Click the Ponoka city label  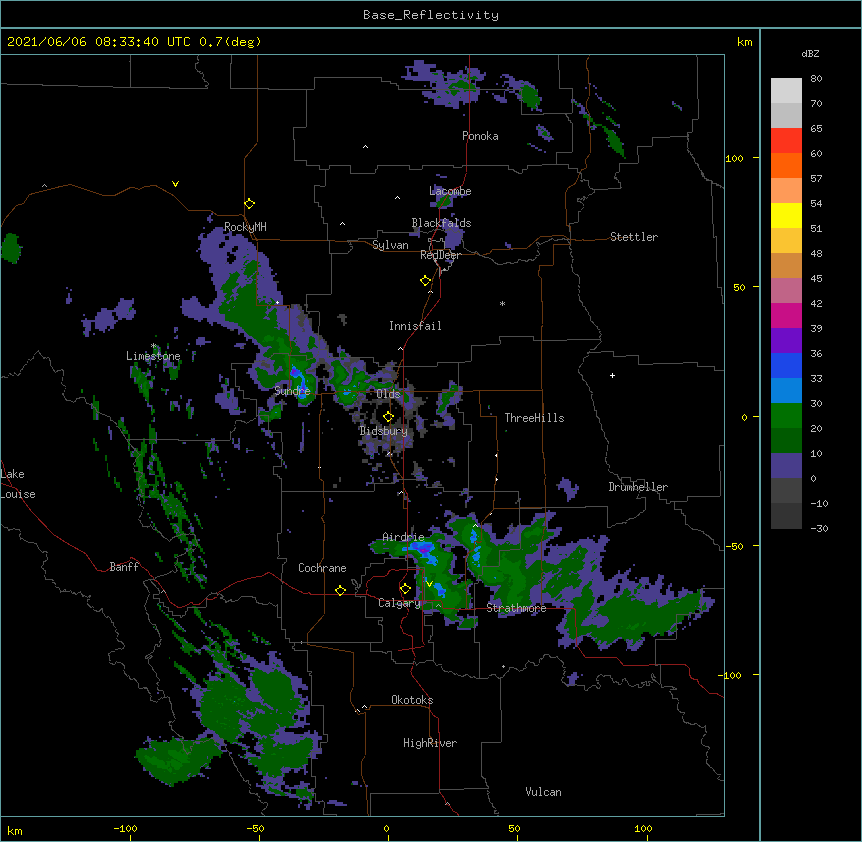click(x=480, y=136)
